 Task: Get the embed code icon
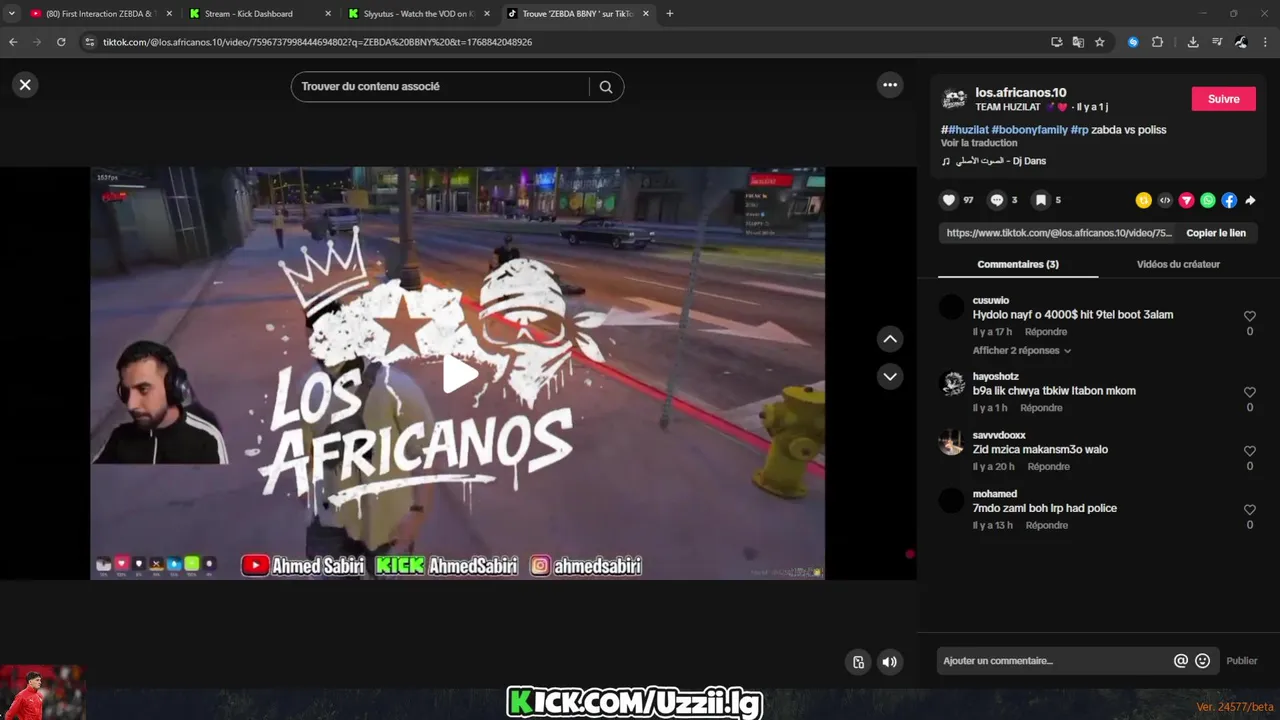pos(1165,200)
